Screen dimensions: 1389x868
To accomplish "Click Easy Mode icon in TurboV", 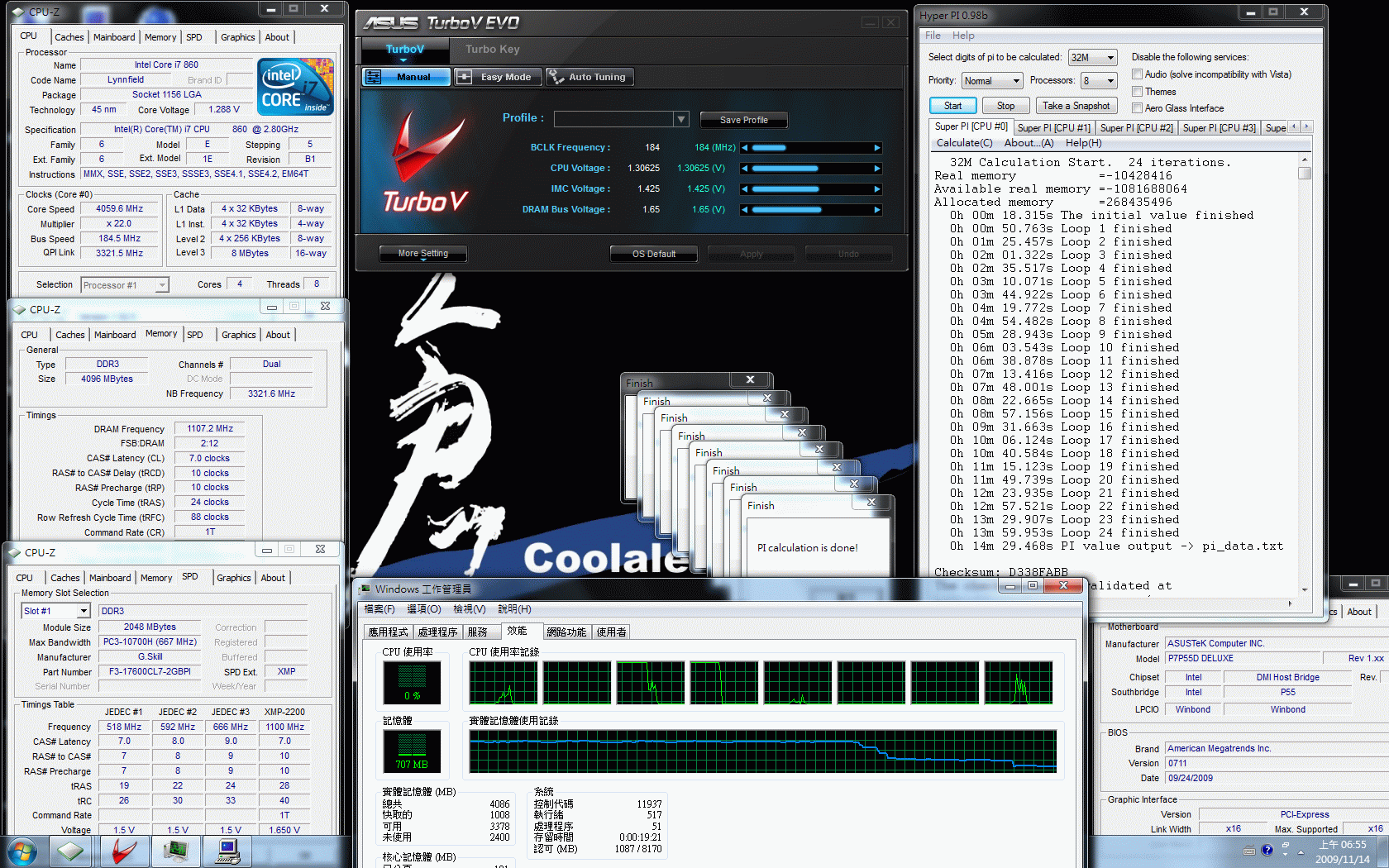I will [x=465, y=77].
